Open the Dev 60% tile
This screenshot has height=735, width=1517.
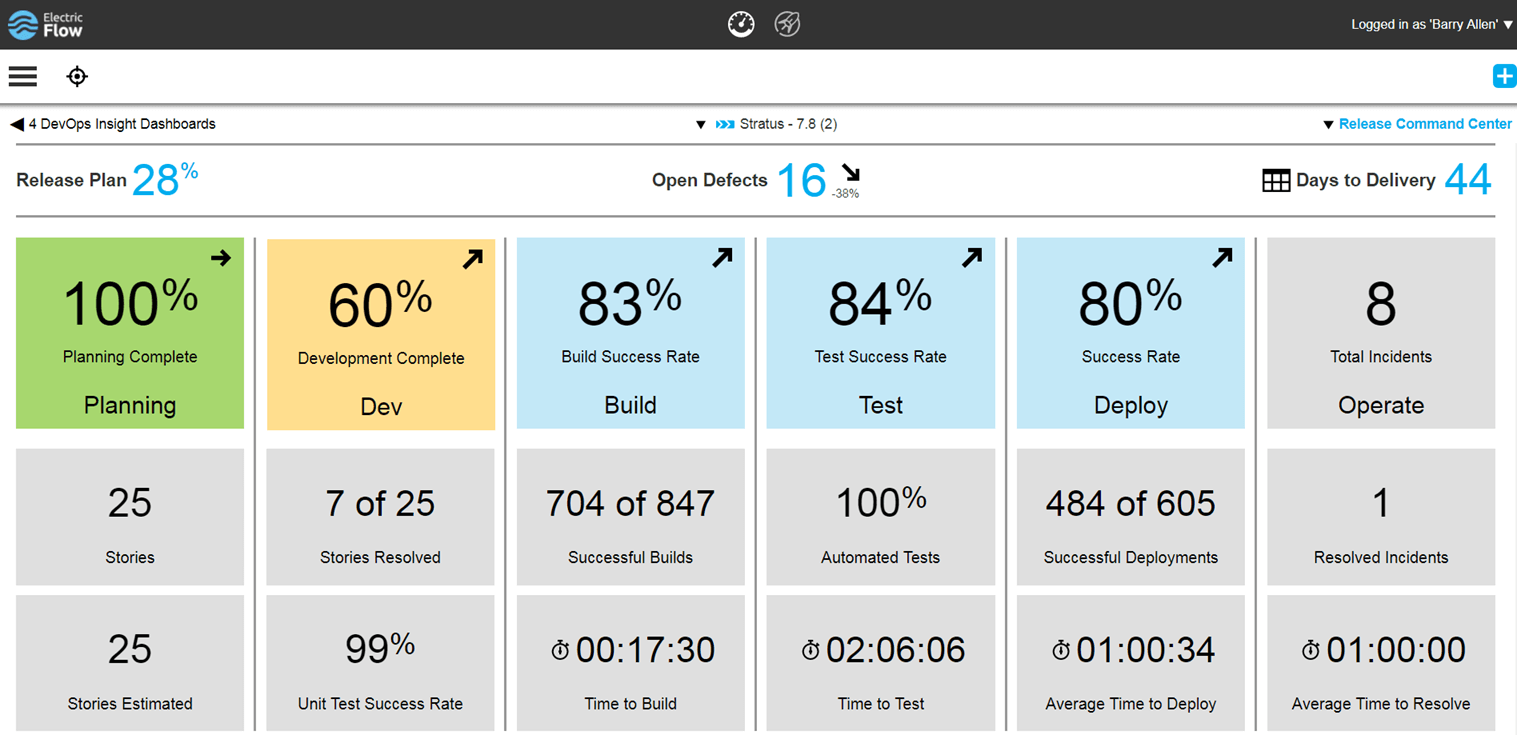click(381, 334)
